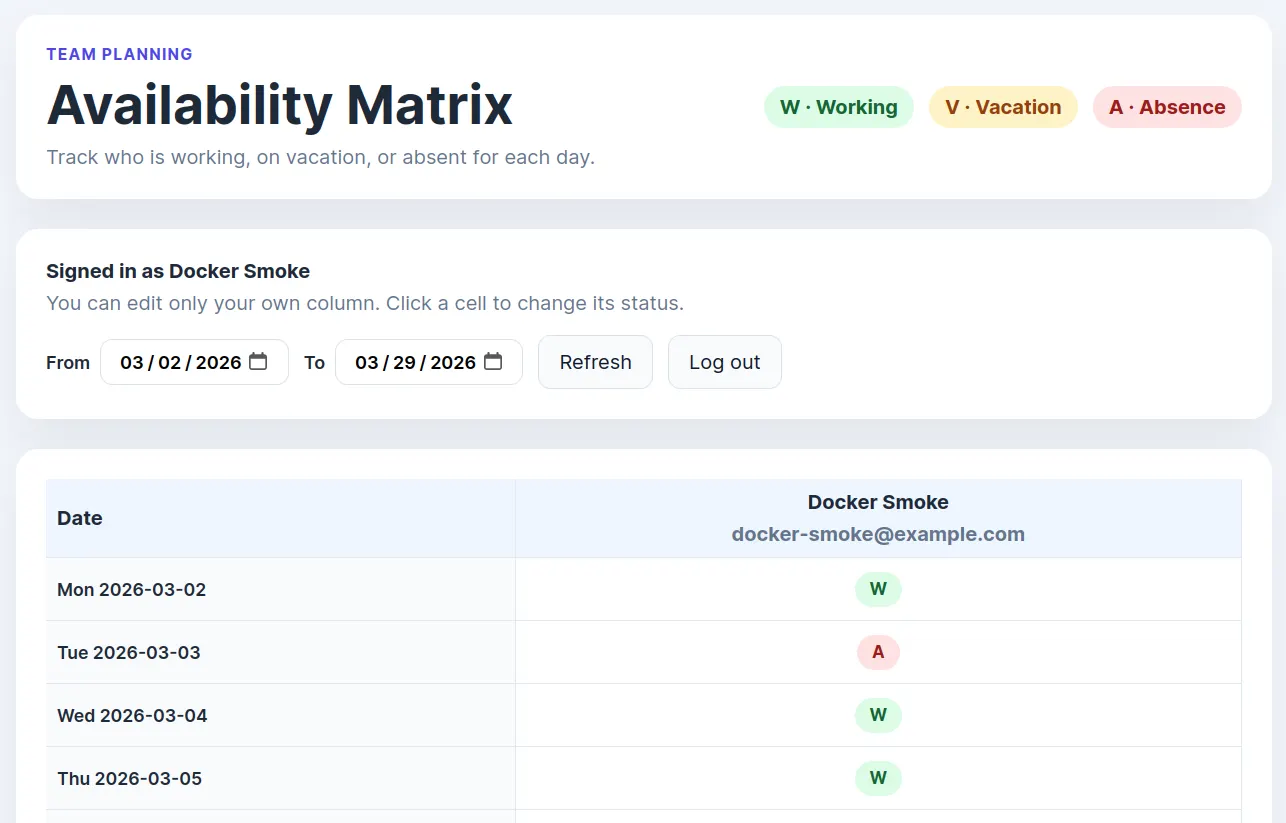The image size is (1286, 823).
Task: Click the month segment of the From date
Action: pos(132,362)
